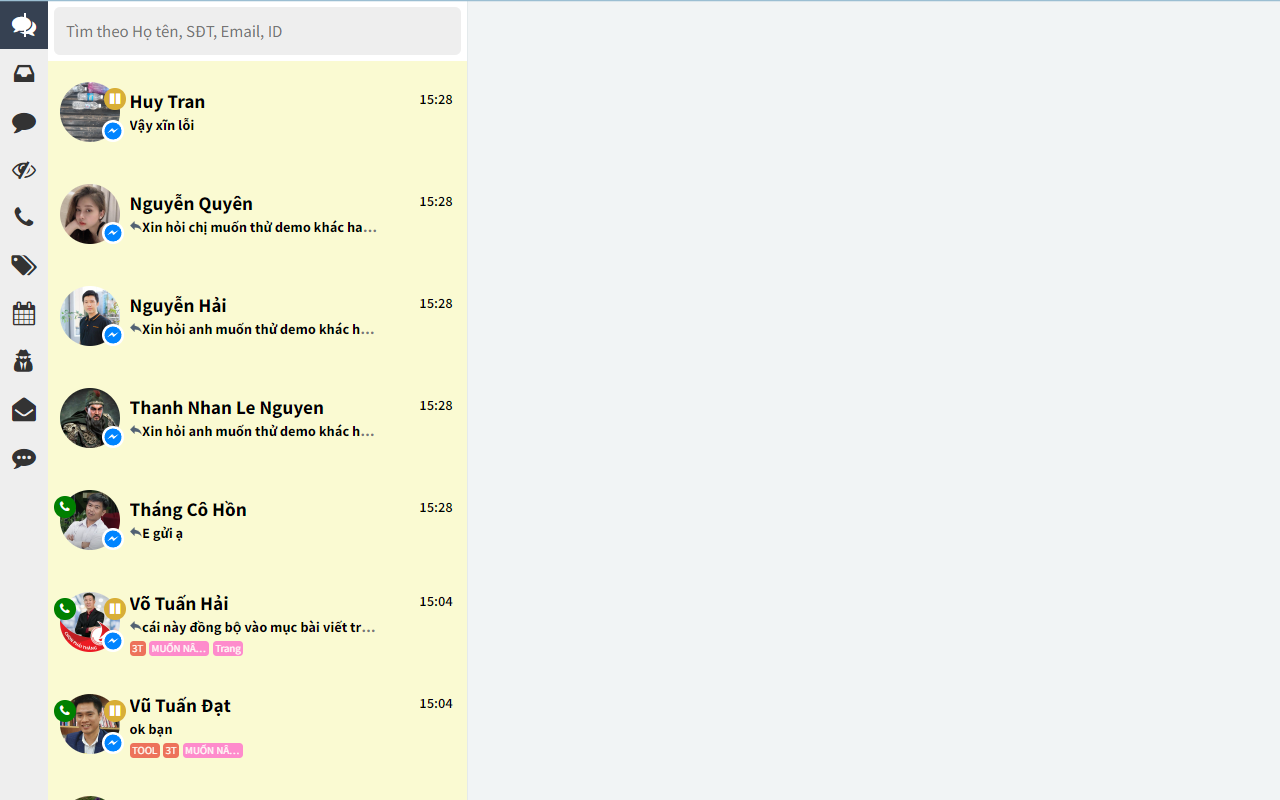This screenshot has height=800, width=1280.
Task: Open Tháng Cô Hồn conversation
Action: pyautogui.click(x=257, y=521)
